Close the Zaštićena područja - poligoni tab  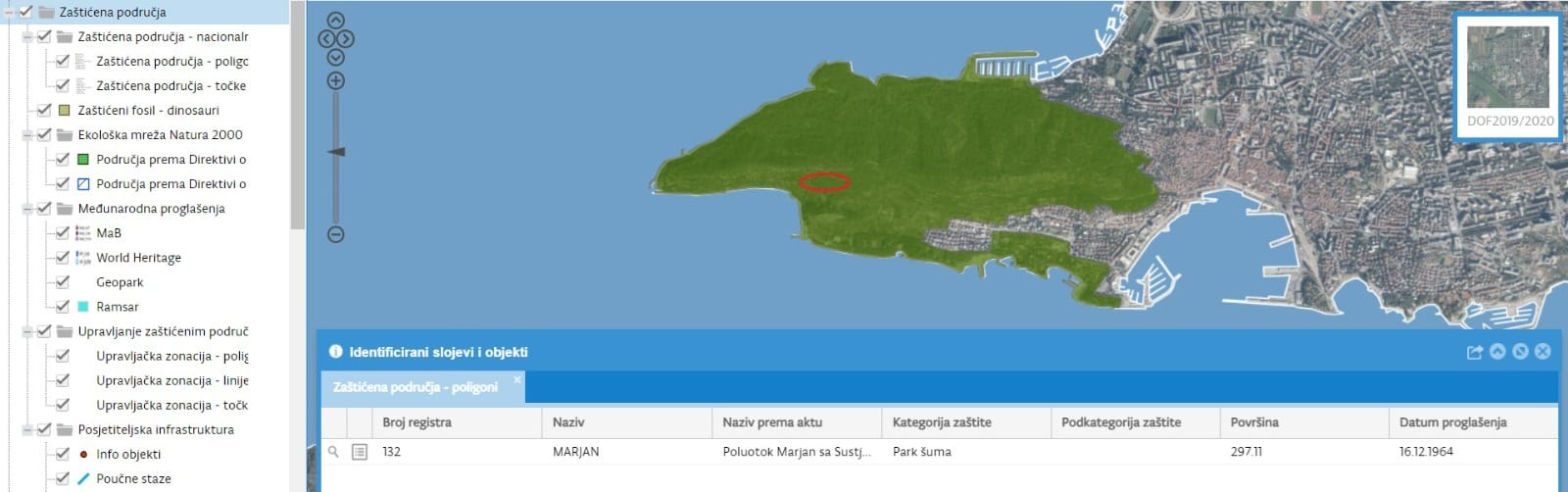(517, 380)
